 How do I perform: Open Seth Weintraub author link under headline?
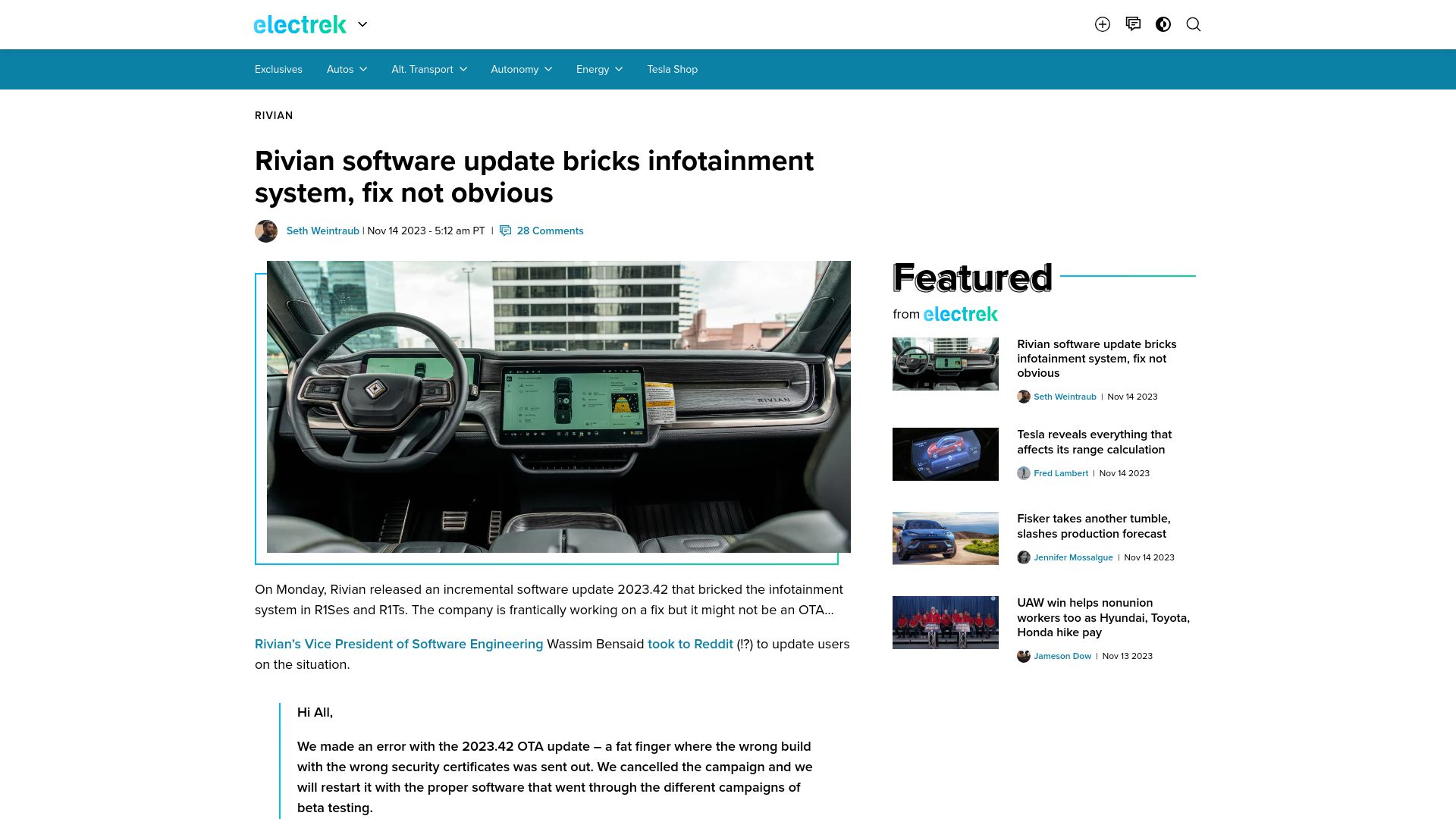click(x=323, y=231)
